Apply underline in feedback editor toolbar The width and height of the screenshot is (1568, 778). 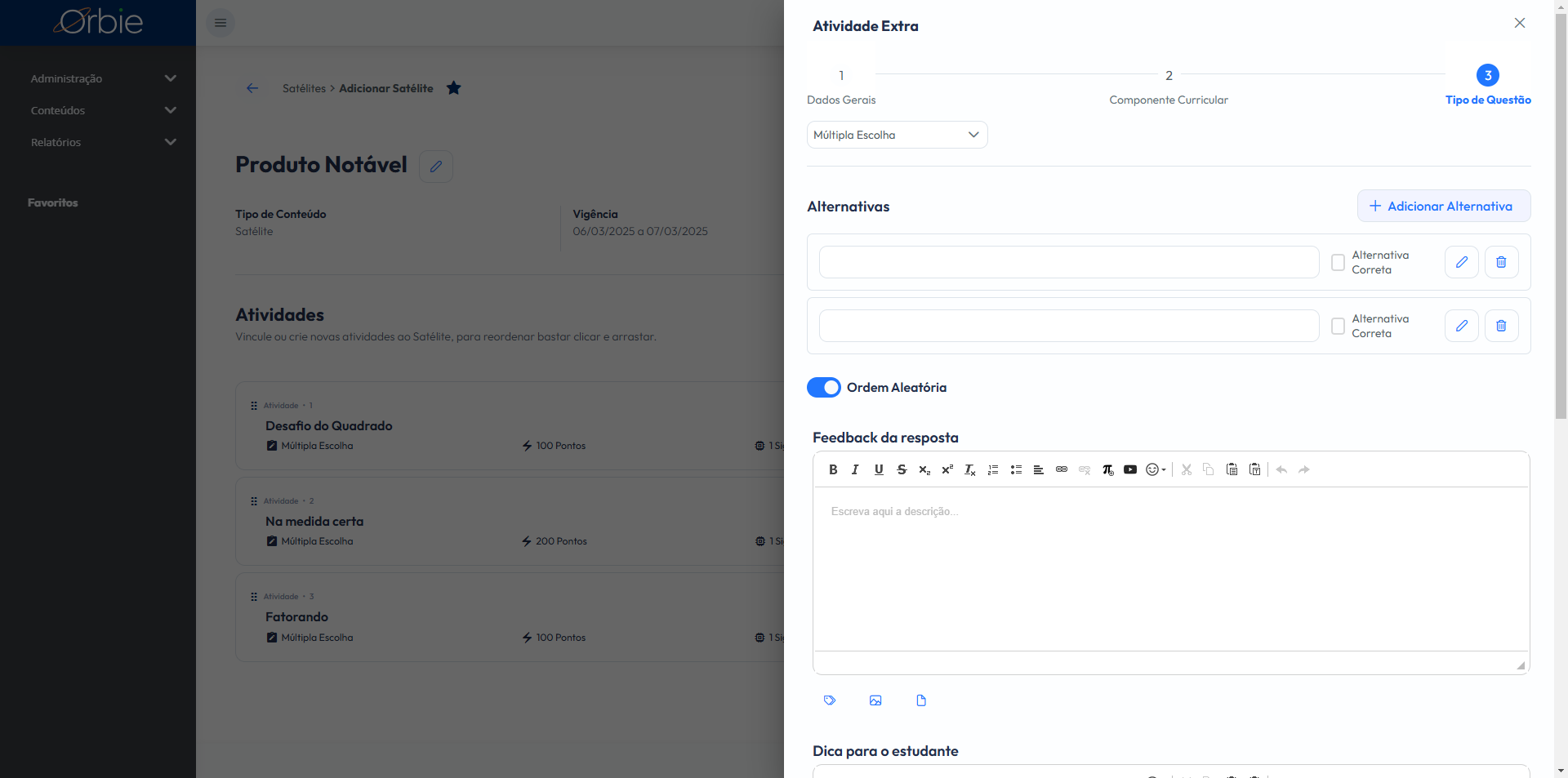pos(879,469)
